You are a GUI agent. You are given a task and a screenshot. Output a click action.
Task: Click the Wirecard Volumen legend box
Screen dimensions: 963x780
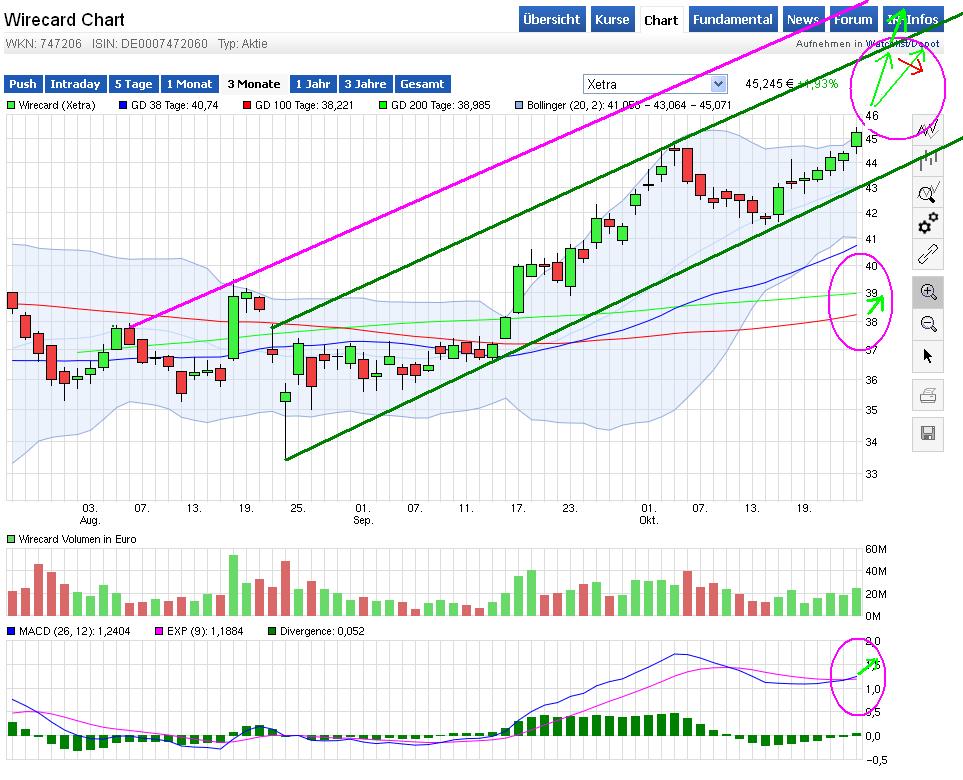pos(10,539)
